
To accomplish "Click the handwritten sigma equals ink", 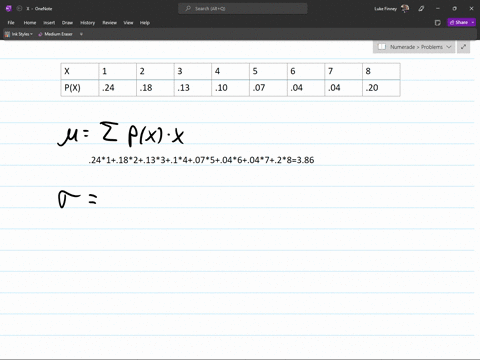I will tap(77, 199).
